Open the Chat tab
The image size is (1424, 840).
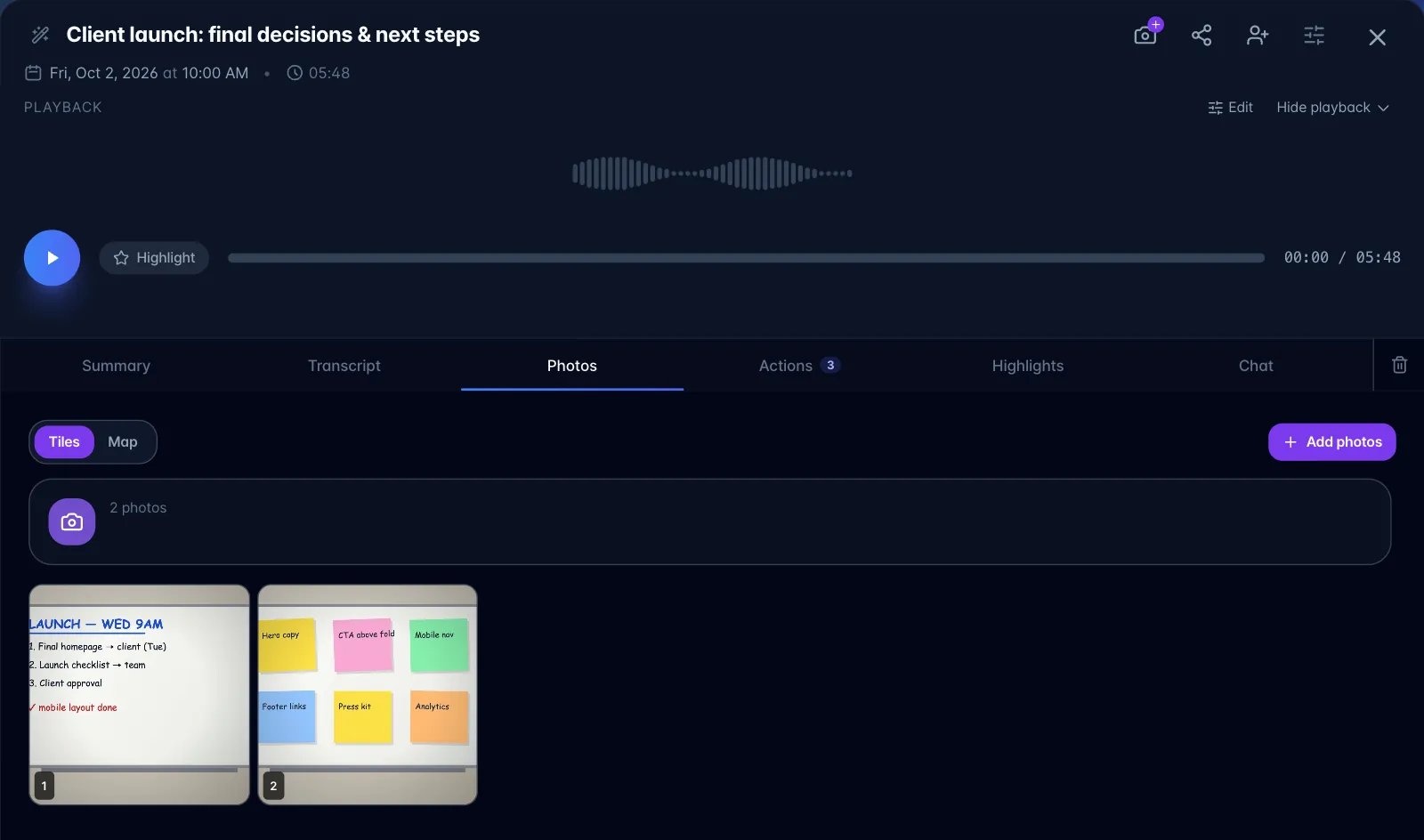click(x=1256, y=366)
